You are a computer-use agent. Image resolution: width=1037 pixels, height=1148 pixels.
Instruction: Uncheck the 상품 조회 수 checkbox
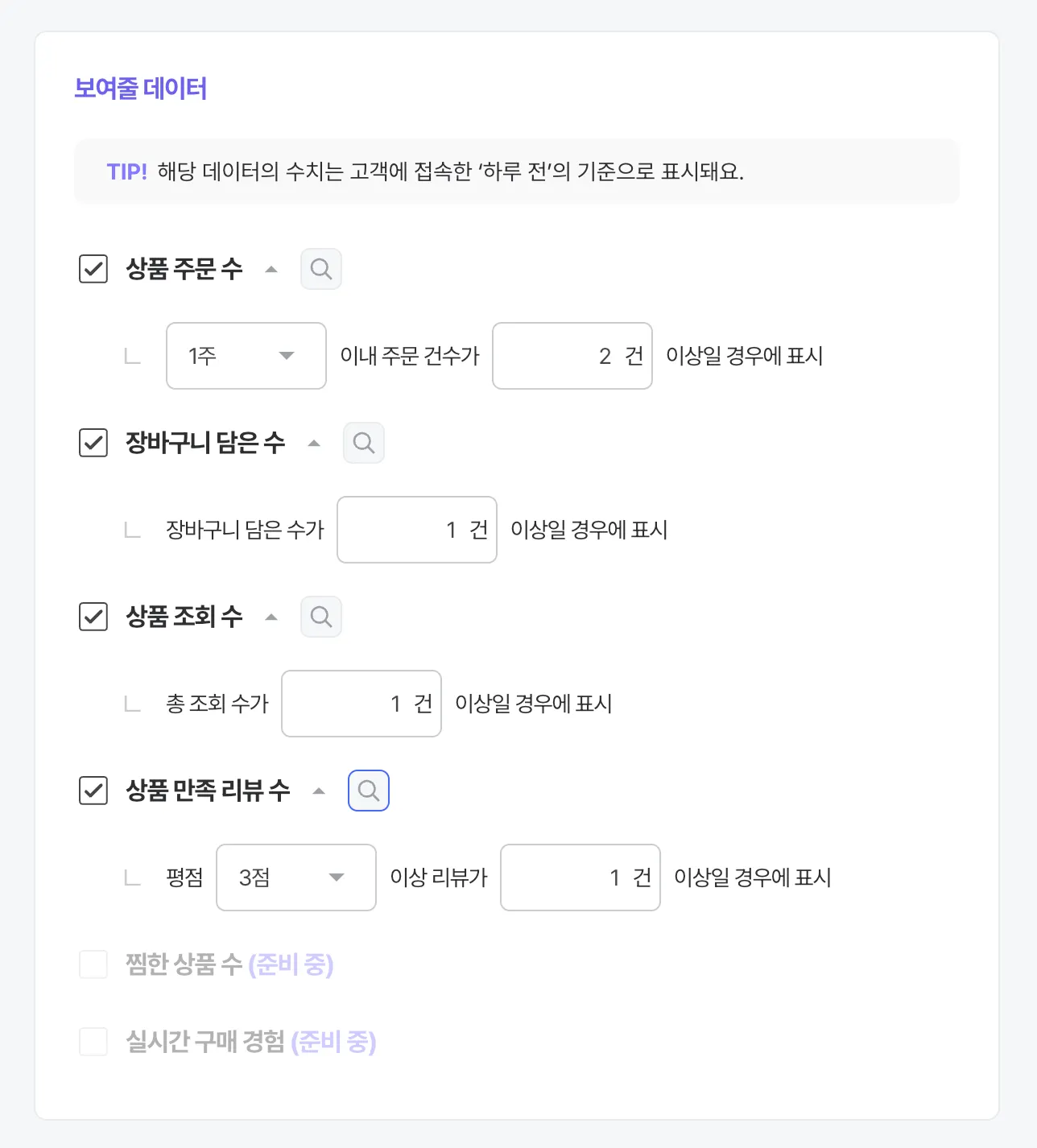93,617
